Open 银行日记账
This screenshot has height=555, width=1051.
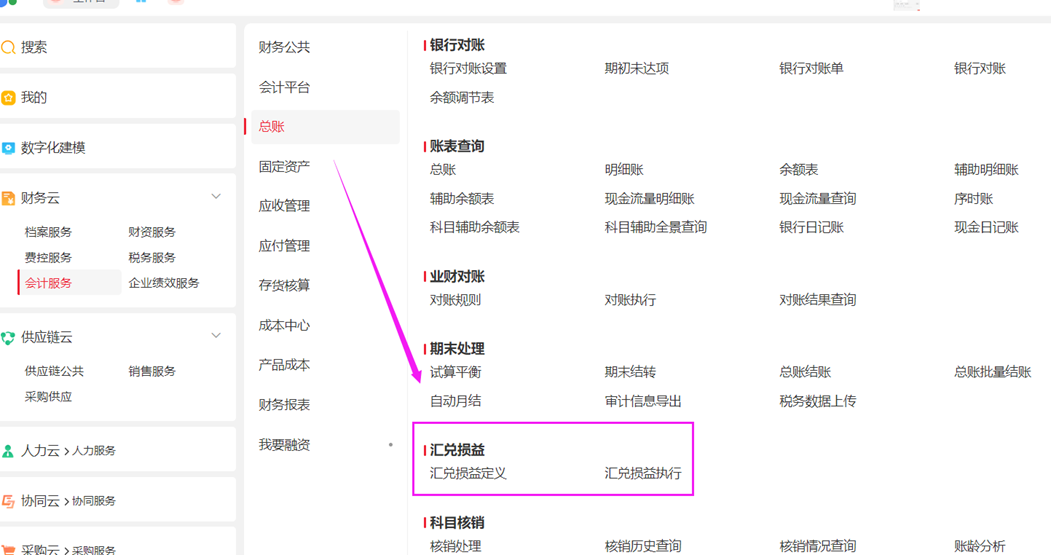click(811, 228)
